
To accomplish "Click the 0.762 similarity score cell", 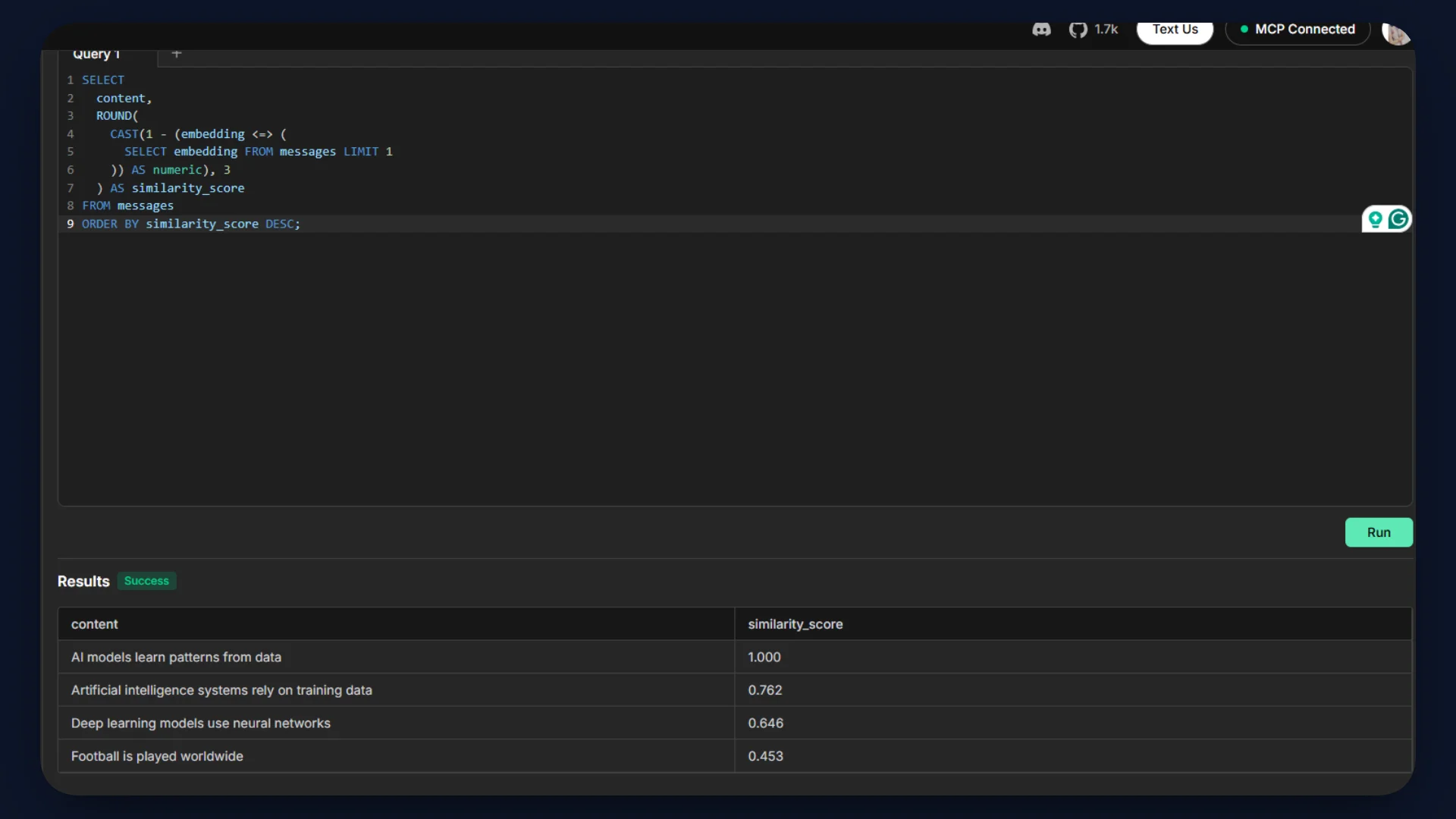I will (764, 690).
